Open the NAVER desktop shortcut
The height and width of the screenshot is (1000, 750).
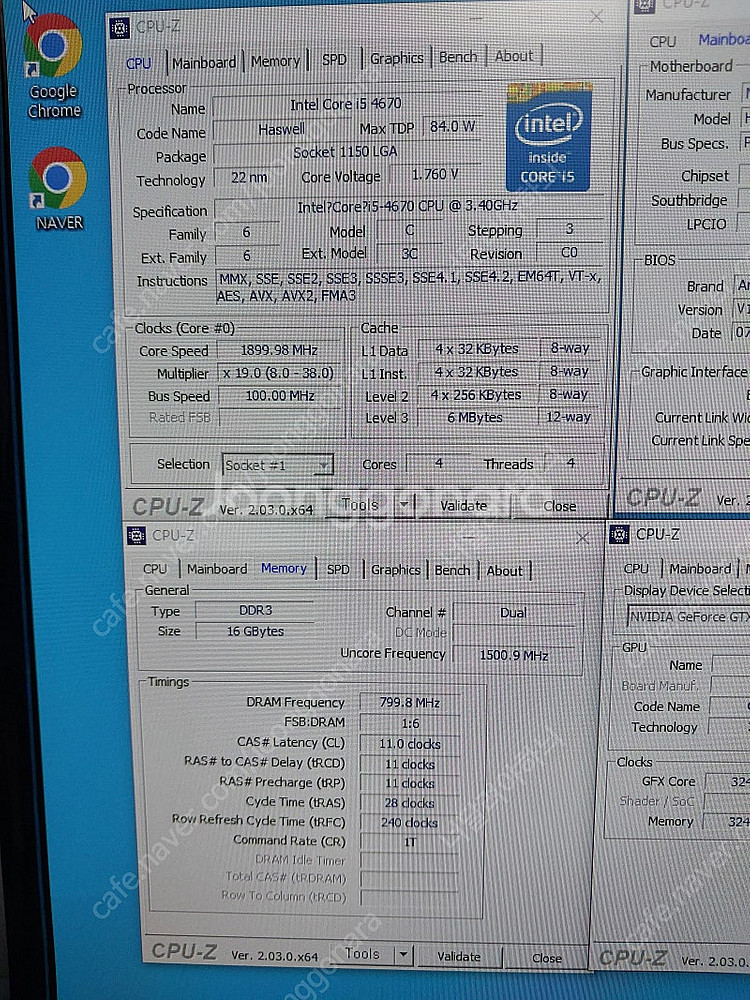coord(58,189)
